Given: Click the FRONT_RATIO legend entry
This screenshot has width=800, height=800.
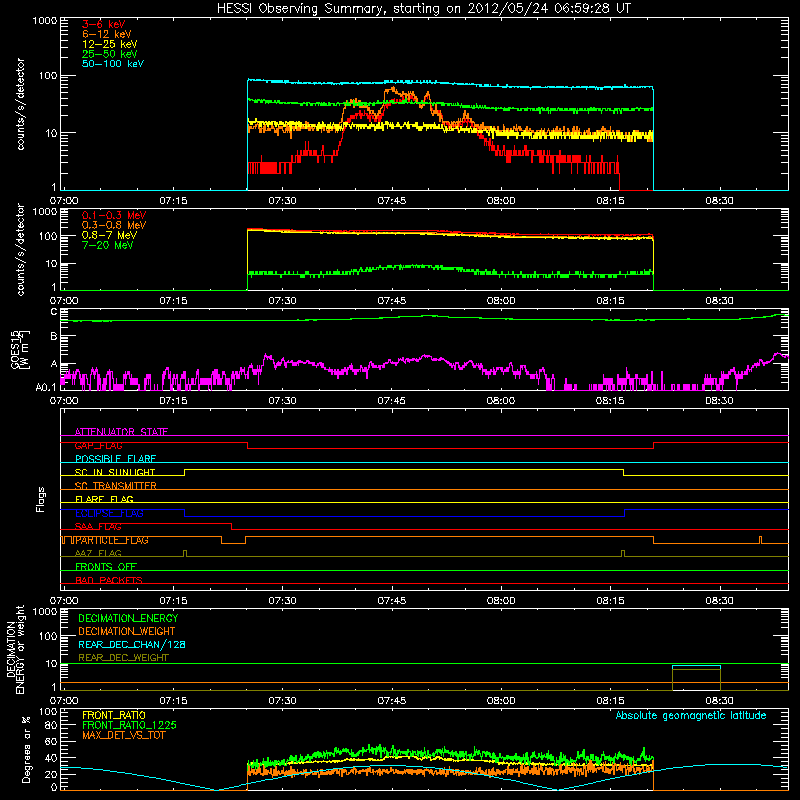Looking at the screenshot, I should [114, 715].
